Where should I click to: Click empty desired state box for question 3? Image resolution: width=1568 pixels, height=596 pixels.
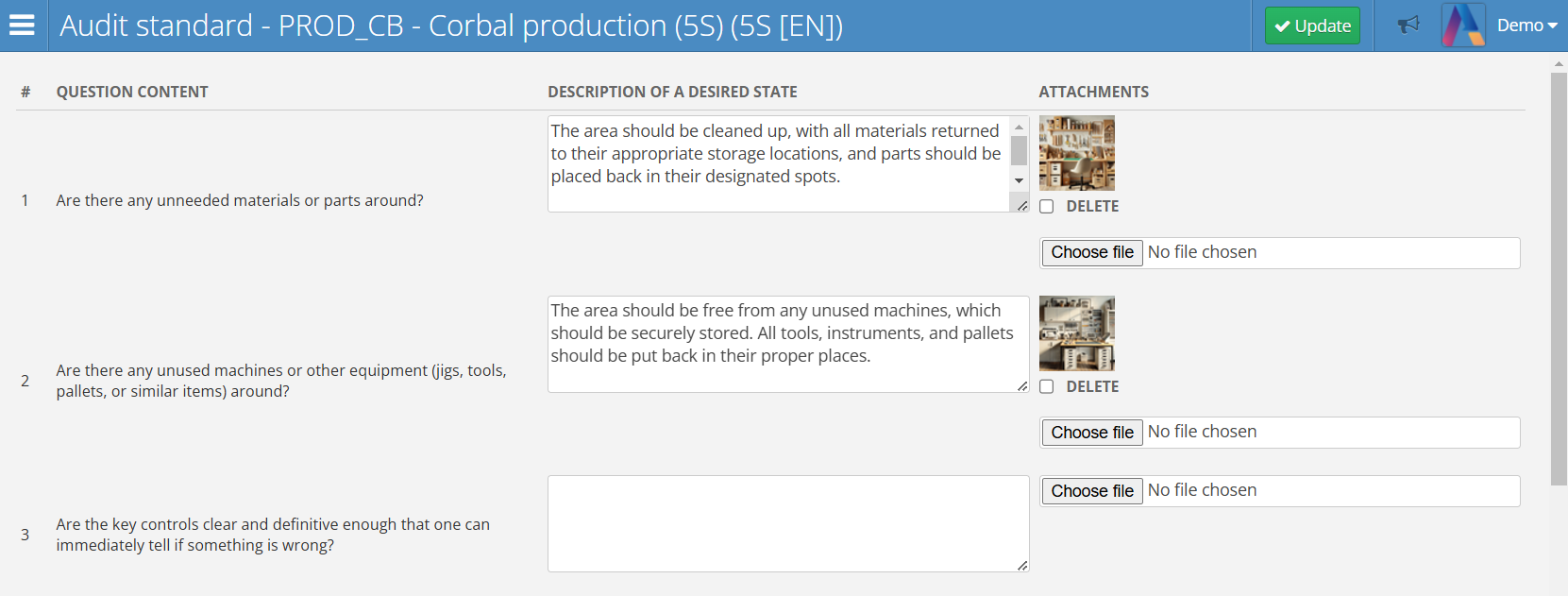787,523
